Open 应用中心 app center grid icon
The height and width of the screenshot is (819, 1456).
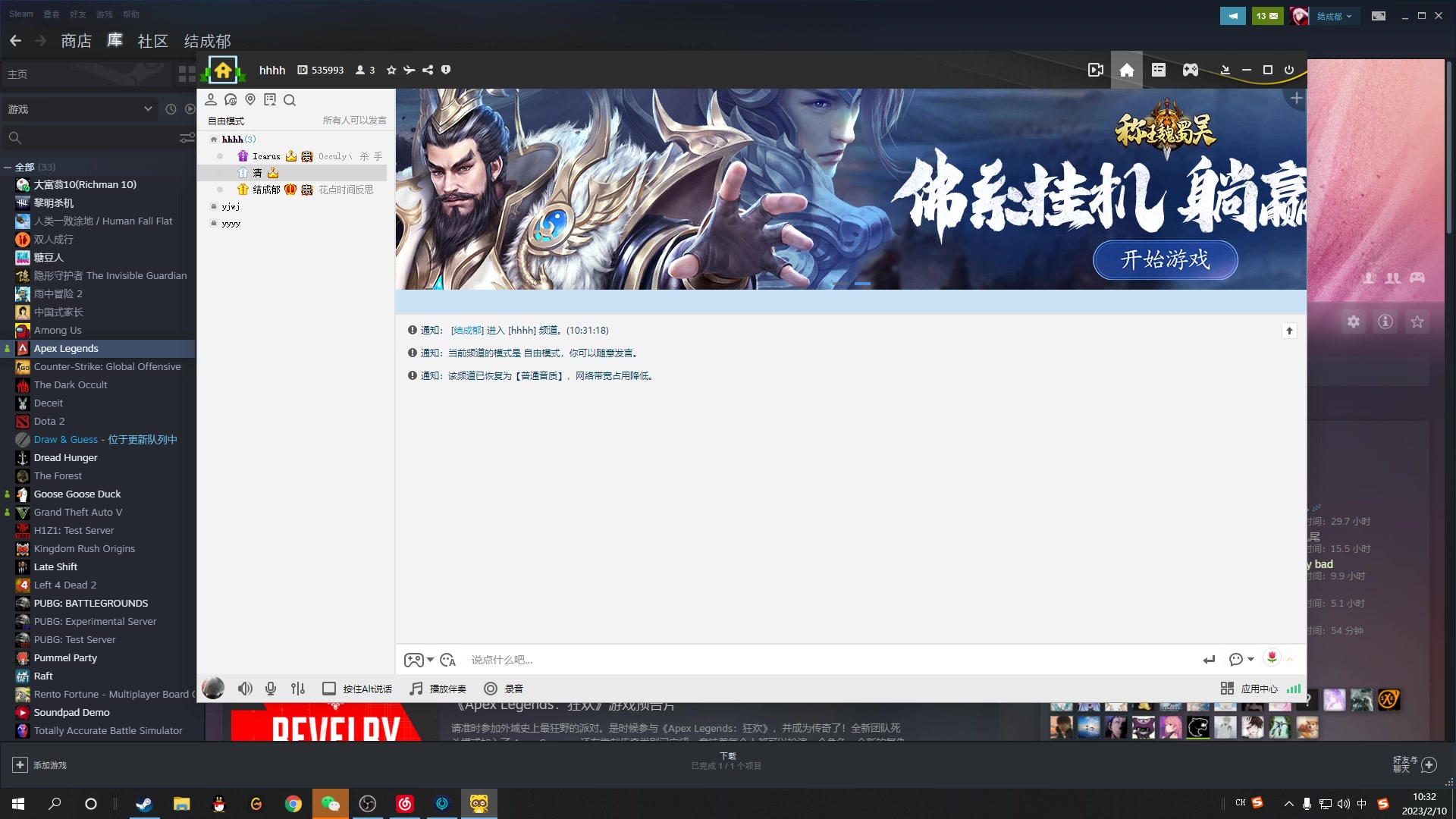[1227, 689]
